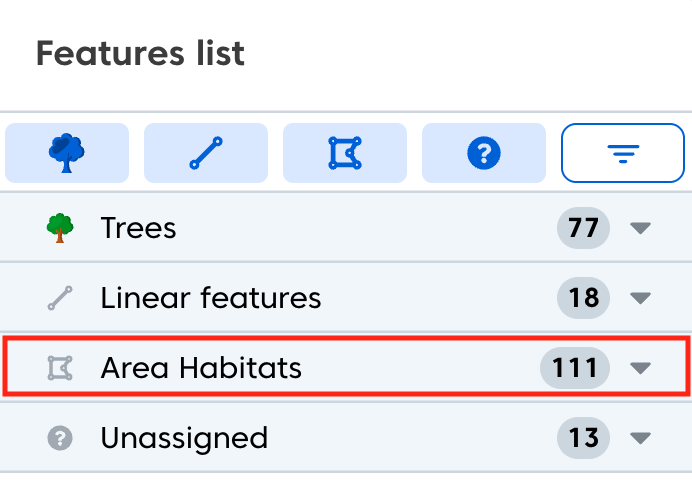The height and width of the screenshot is (483, 692).
Task: Toggle the area habitats filter button
Action: click(345, 153)
